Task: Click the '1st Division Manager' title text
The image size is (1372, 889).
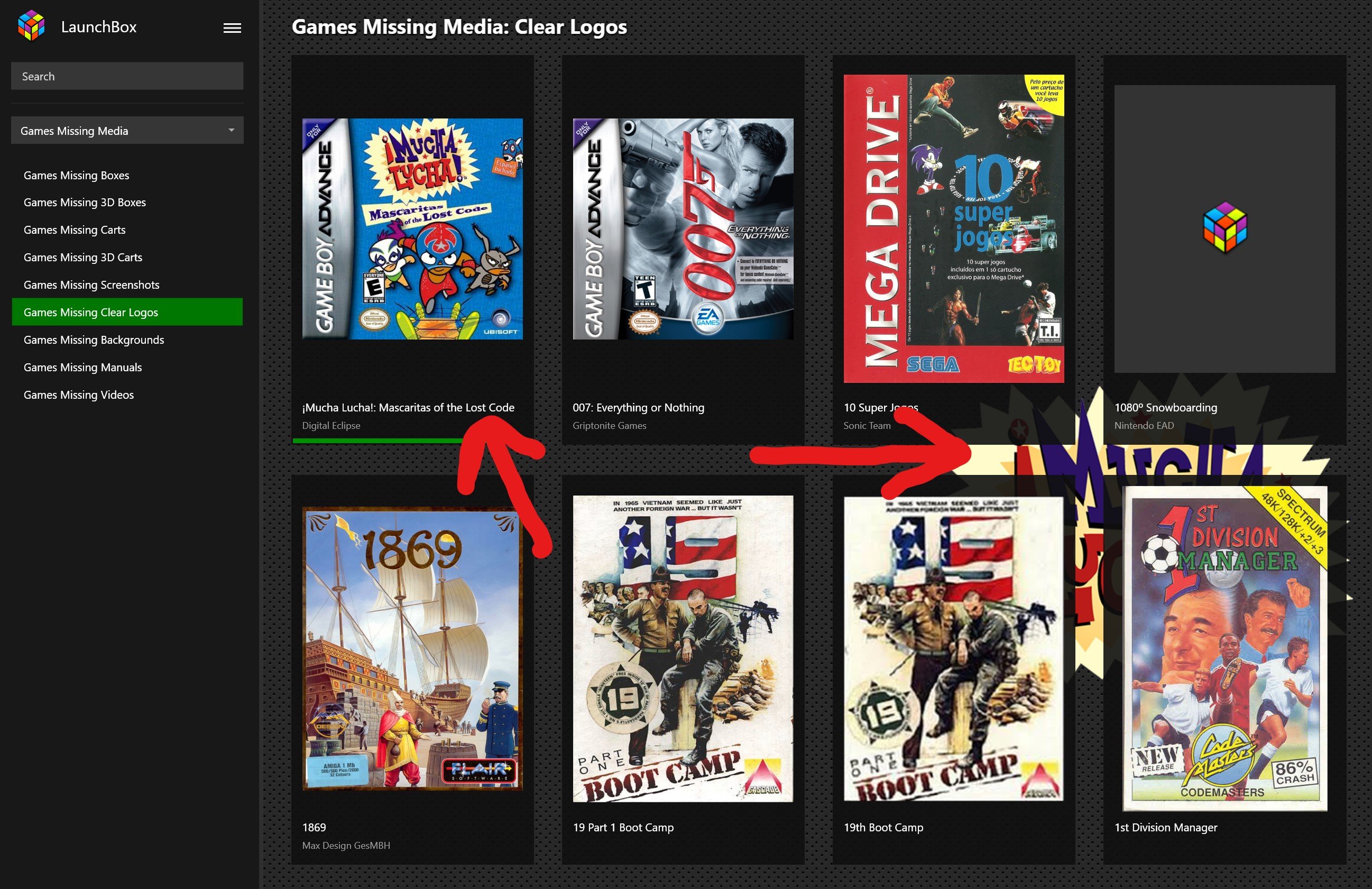Action: [1166, 827]
